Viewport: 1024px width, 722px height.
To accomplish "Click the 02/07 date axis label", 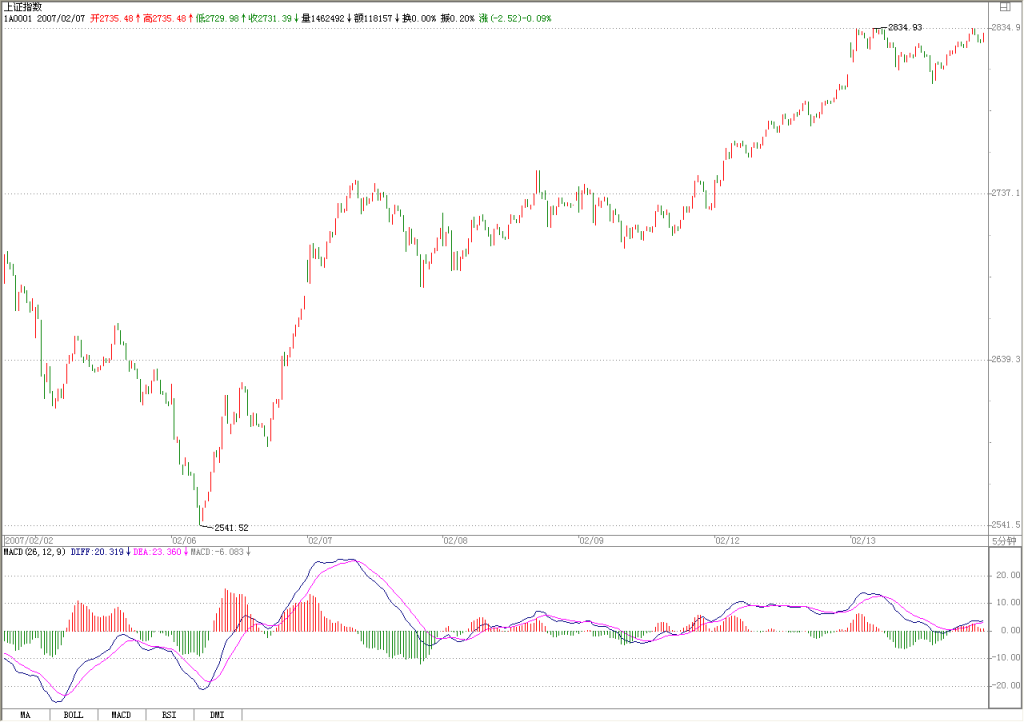I will pos(320,541).
